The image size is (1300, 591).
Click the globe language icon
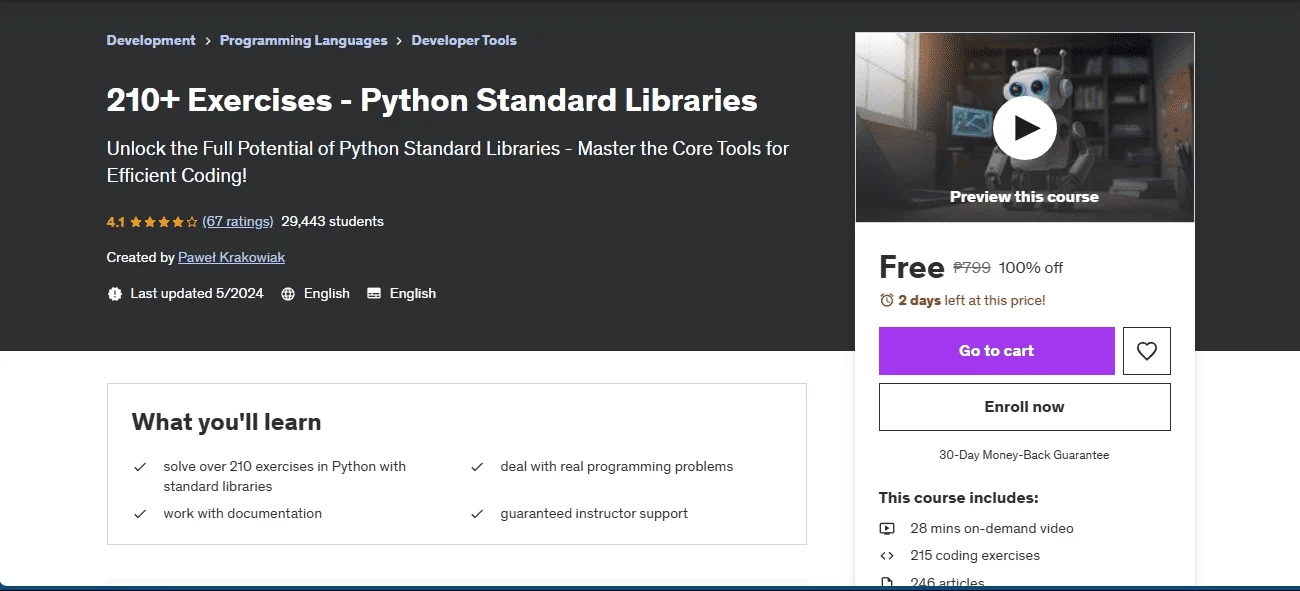pos(288,294)
